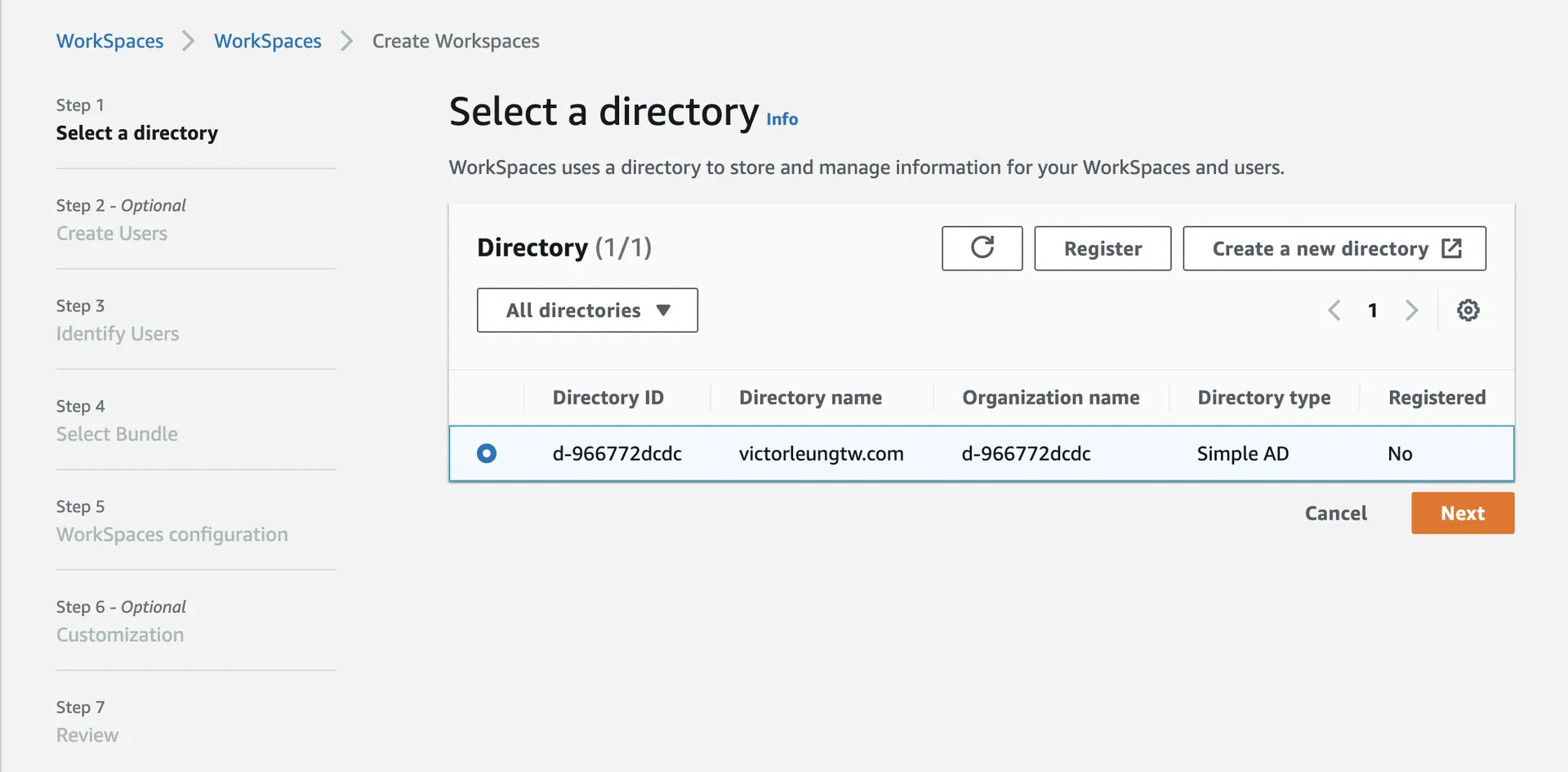The height and width of the screenshot is (772, 1568).
Task: Open the table preferences gear icon
Action: point(1468,310)
